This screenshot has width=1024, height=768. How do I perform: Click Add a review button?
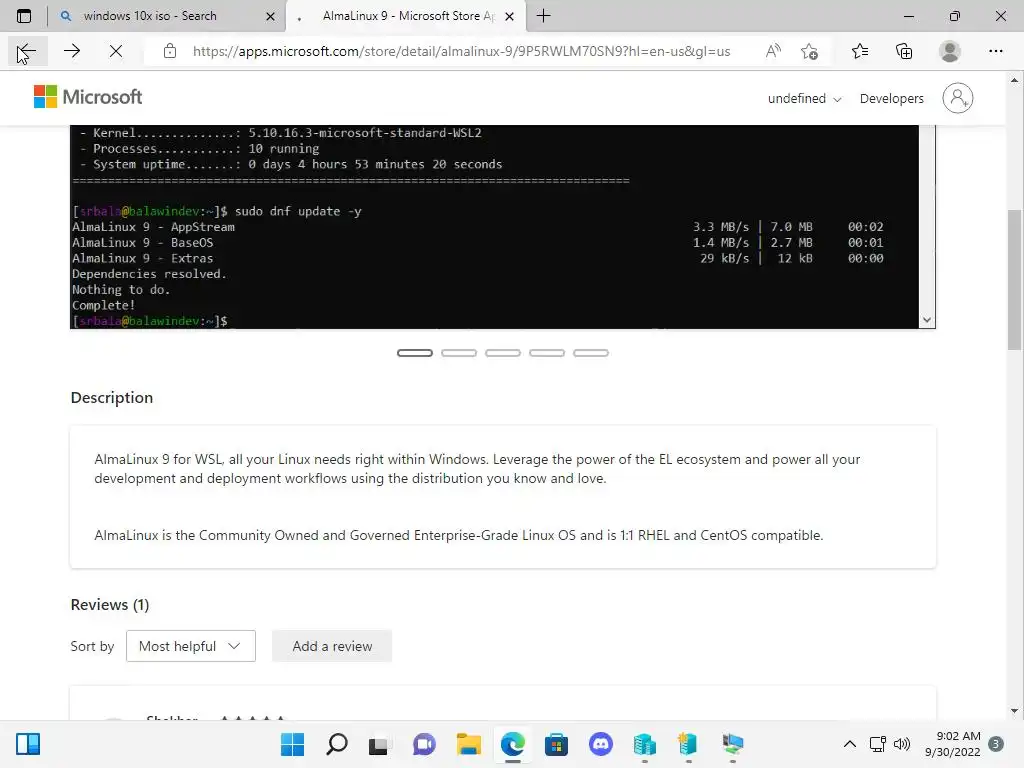(x=332, y=646)
